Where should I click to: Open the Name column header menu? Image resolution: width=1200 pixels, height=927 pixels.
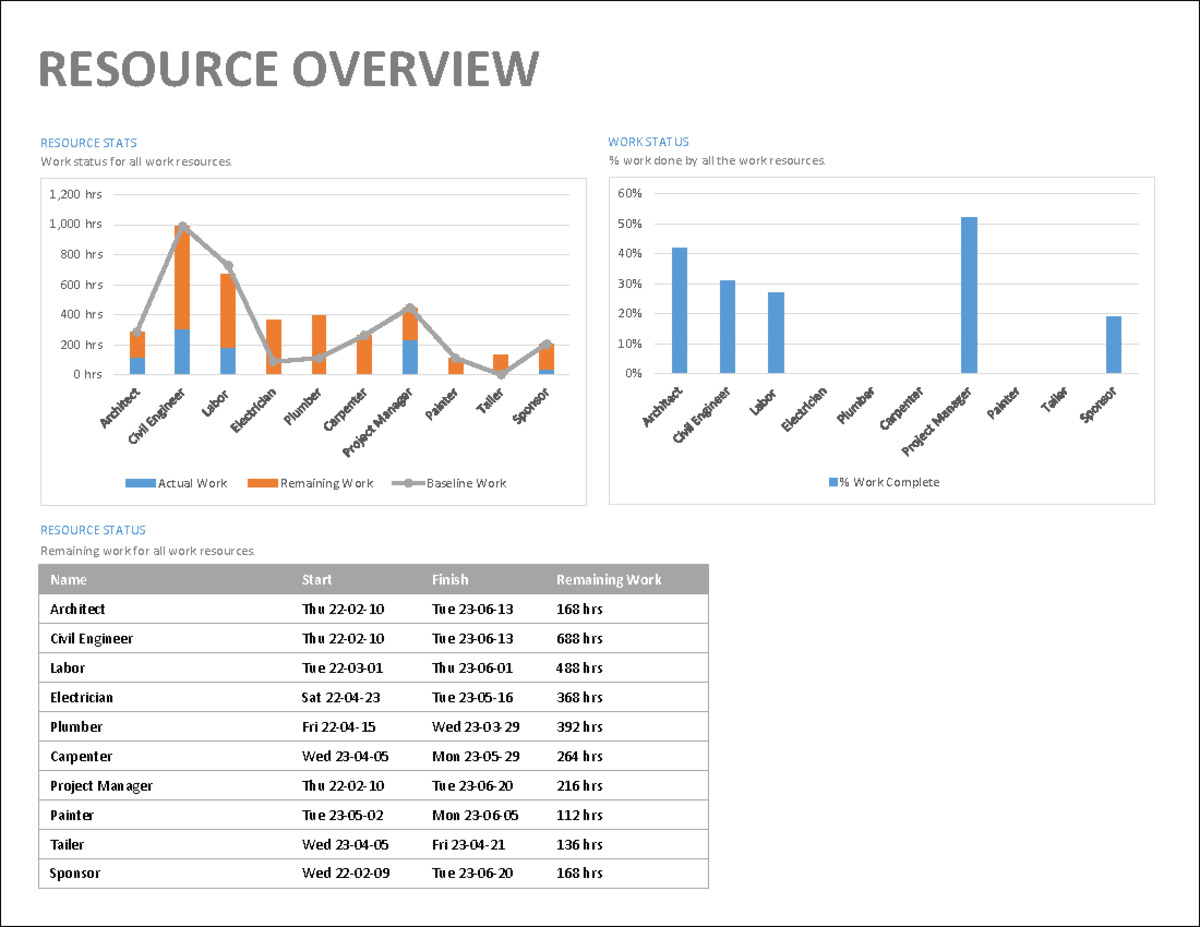pos(68,579)
